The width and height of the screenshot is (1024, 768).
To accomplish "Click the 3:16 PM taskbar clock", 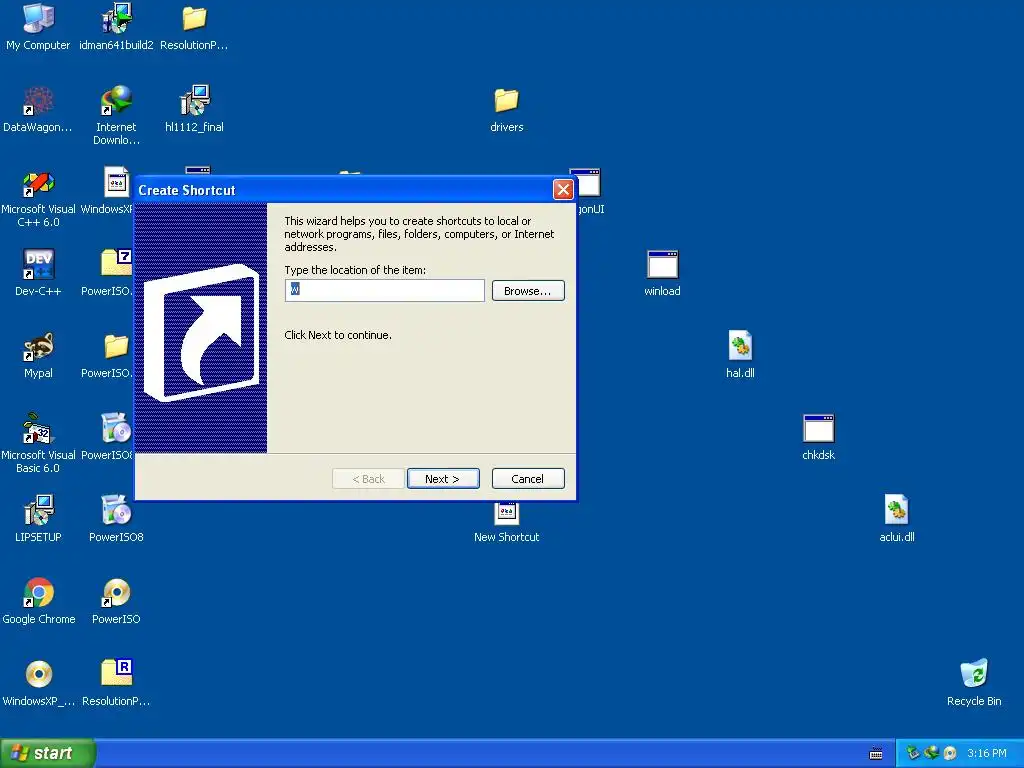I will [987, 753].
